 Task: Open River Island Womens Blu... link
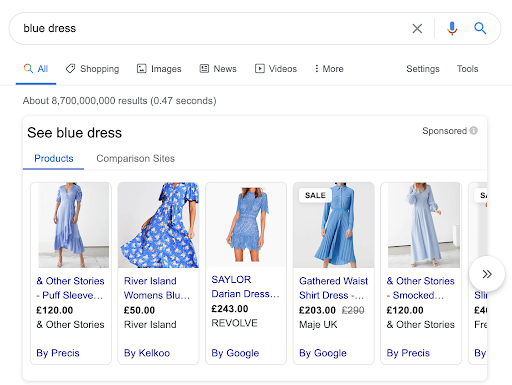tap(157, 288)
